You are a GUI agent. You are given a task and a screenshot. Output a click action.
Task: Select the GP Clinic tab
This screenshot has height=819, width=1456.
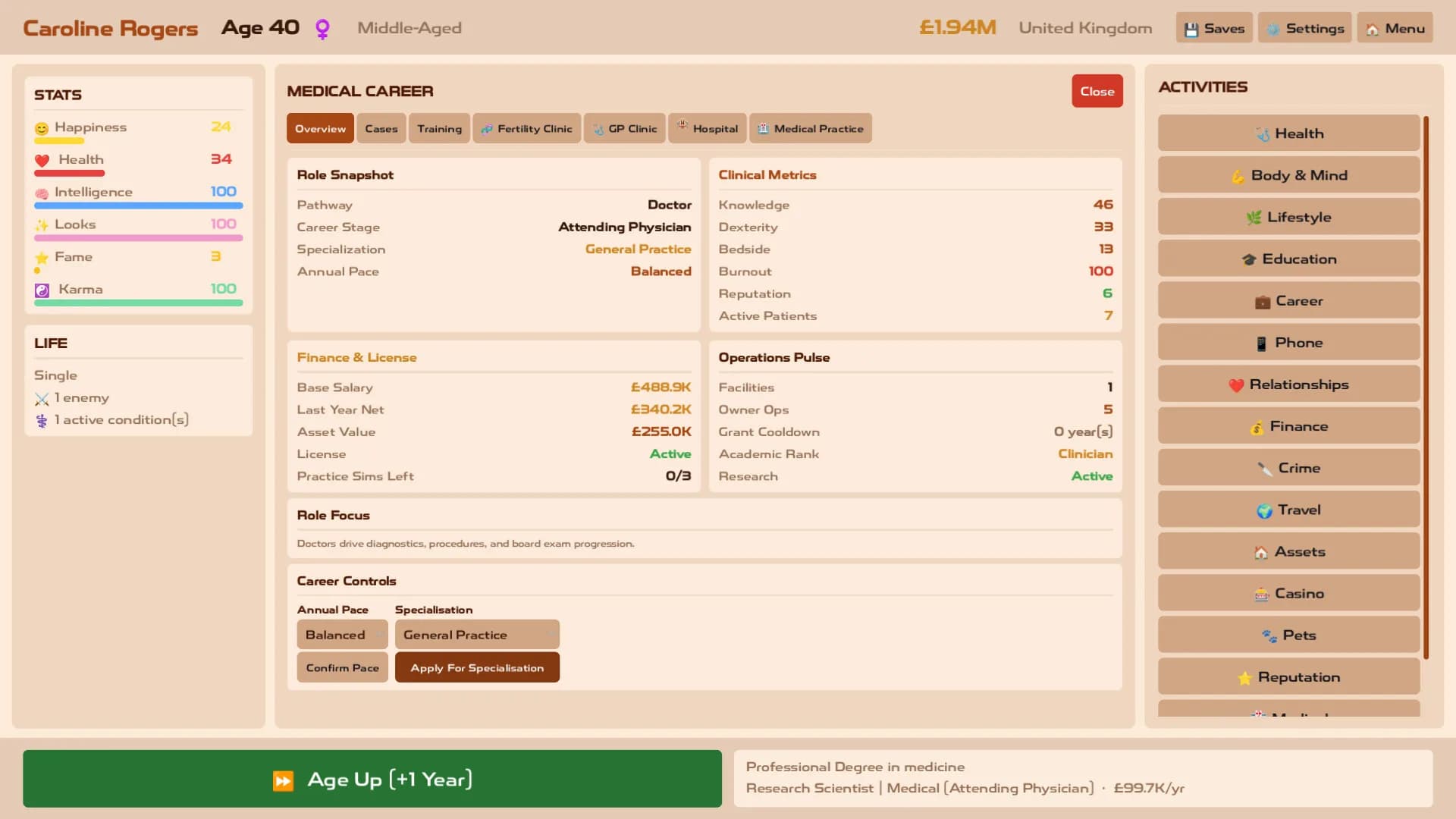click(x=625, y=128)
